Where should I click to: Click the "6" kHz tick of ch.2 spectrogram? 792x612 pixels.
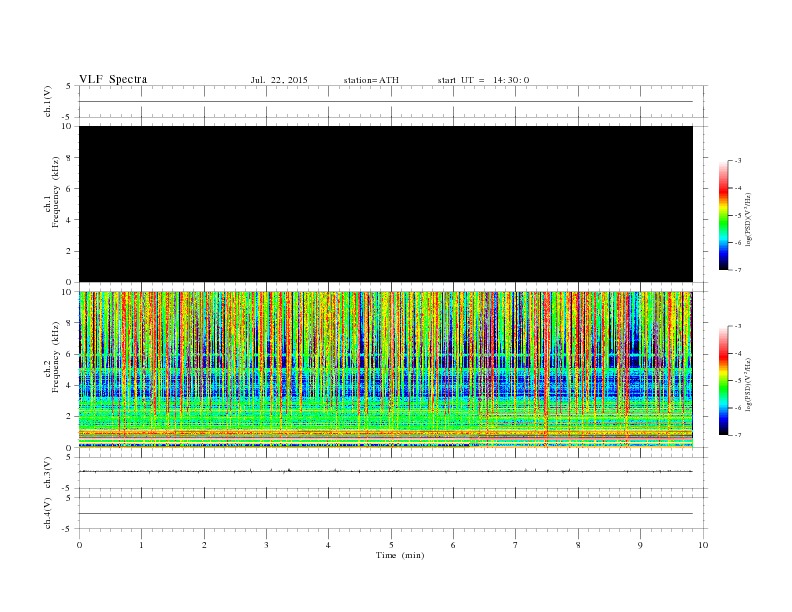pos(69,354)
